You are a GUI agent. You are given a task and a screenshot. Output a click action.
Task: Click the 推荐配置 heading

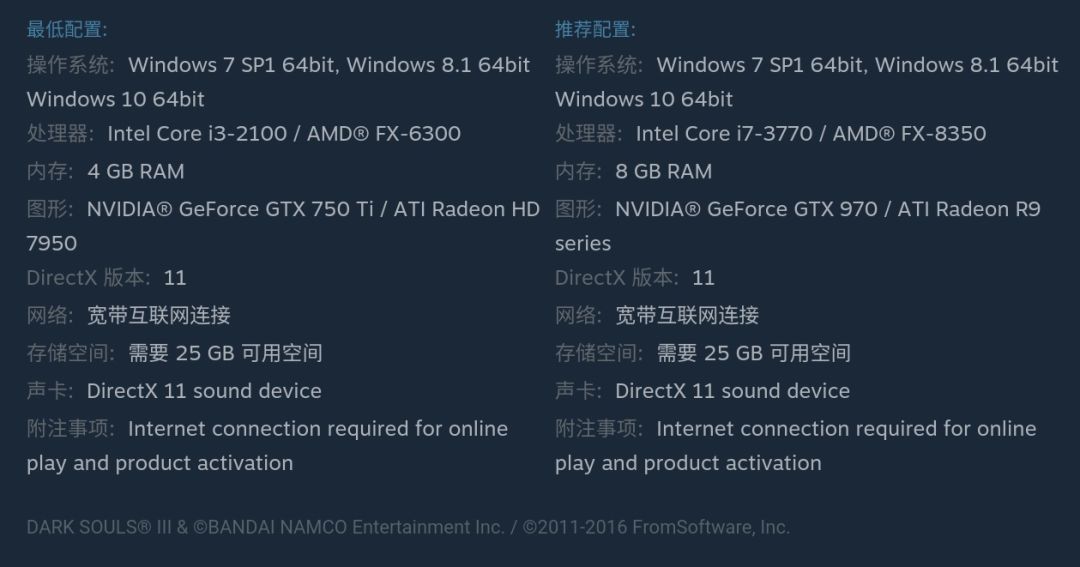(x=595, y=29)
